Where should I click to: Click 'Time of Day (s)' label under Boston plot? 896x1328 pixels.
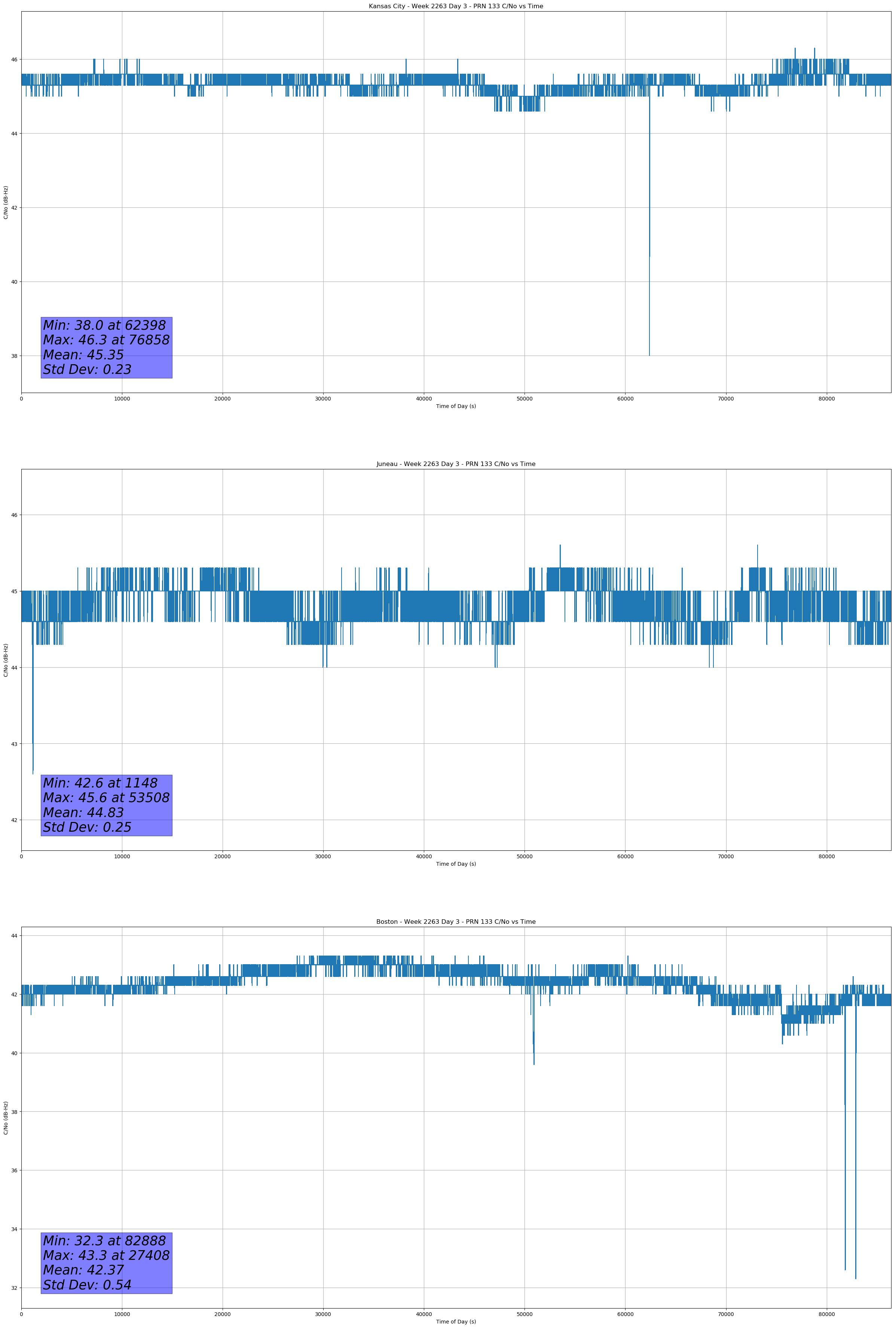coord(456,1322)
